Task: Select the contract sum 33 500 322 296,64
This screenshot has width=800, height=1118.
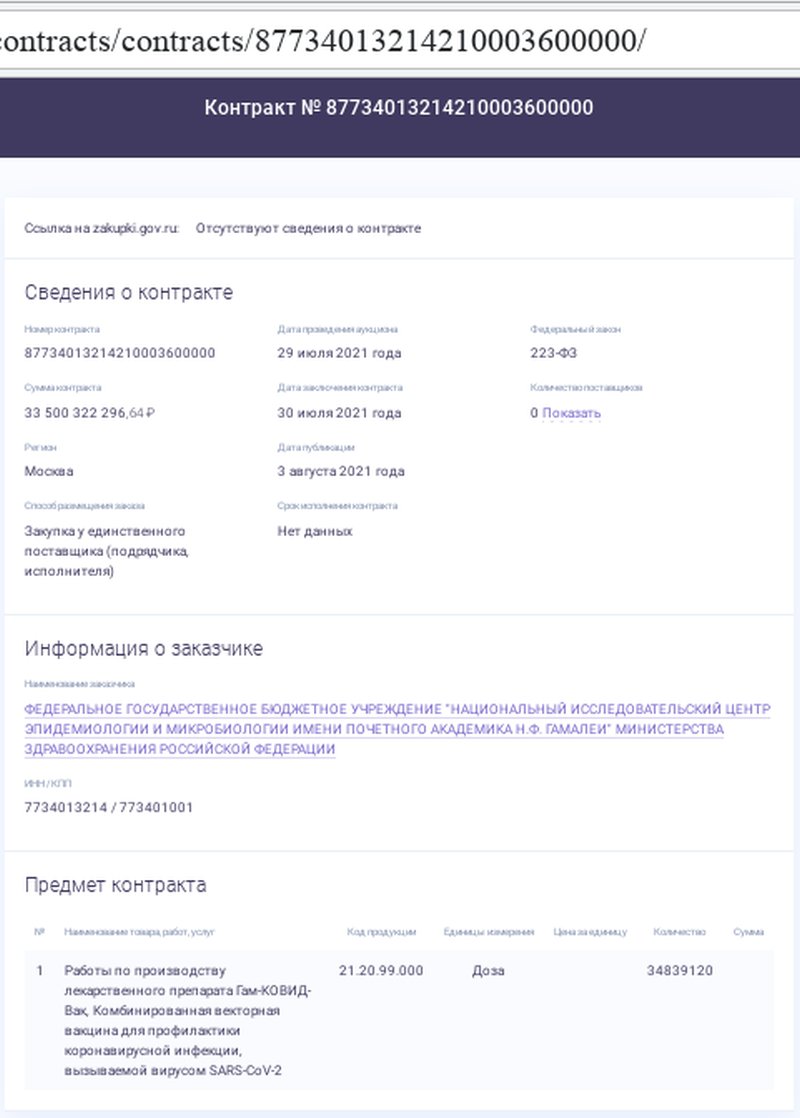Action: 90,413
